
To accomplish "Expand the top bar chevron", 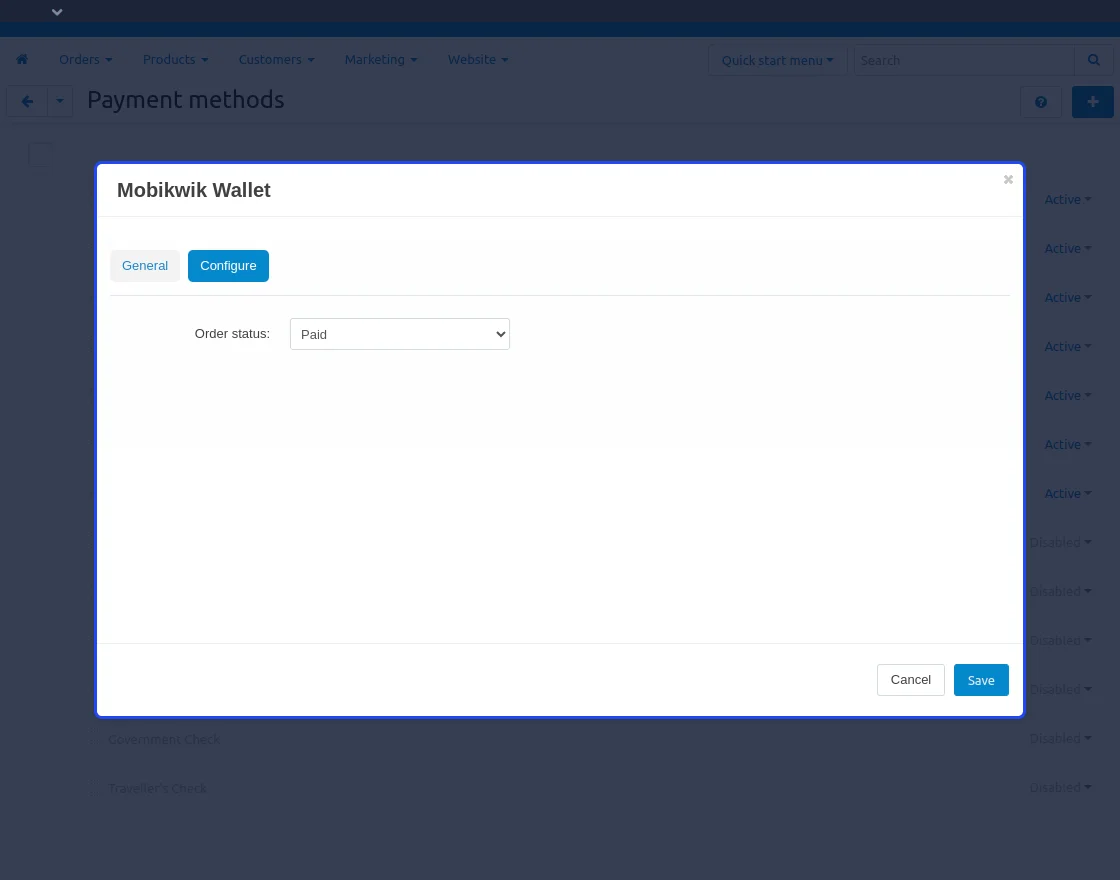I will (57, 12).
